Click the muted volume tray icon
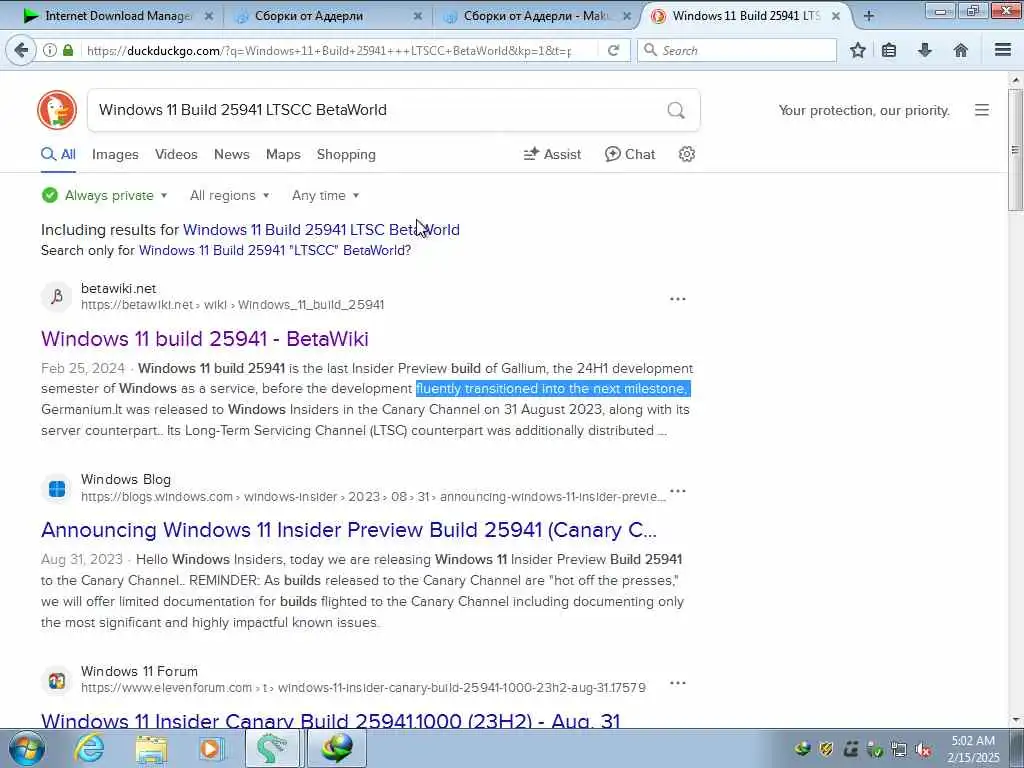Viewport: 1024px width, 768px height. (923, 750)
